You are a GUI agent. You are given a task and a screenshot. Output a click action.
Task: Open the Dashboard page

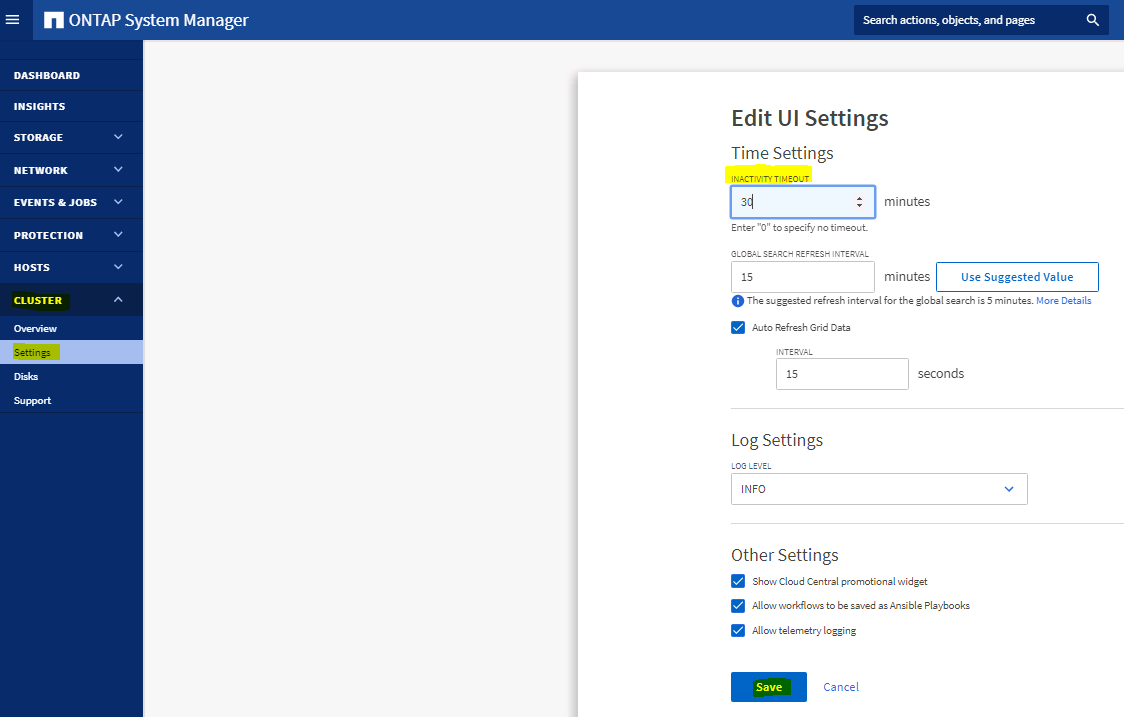pos(47,75)
